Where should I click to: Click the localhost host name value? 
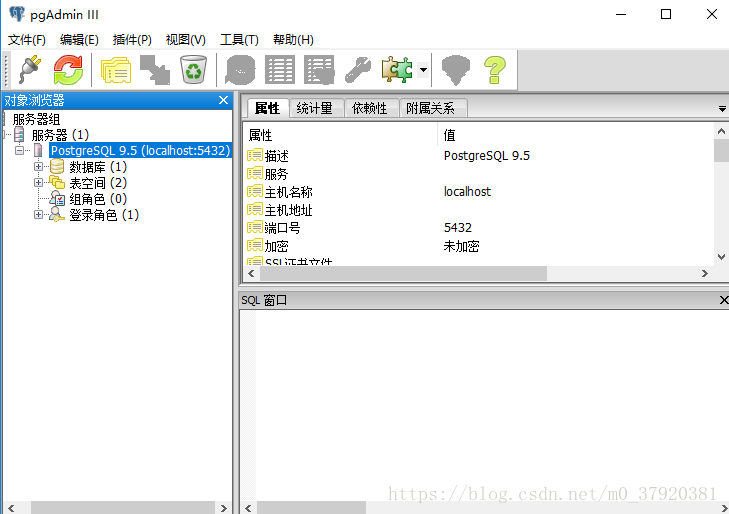(467, 191)
